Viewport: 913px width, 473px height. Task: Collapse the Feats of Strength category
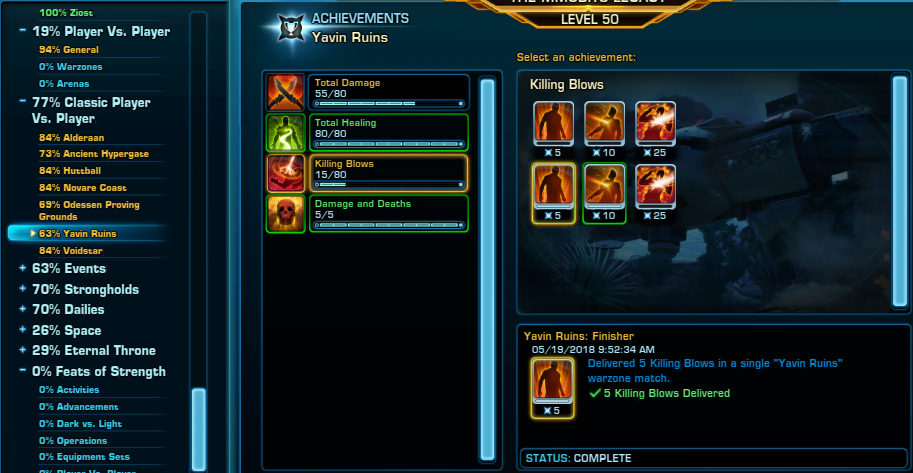click(x=22, y=370)
